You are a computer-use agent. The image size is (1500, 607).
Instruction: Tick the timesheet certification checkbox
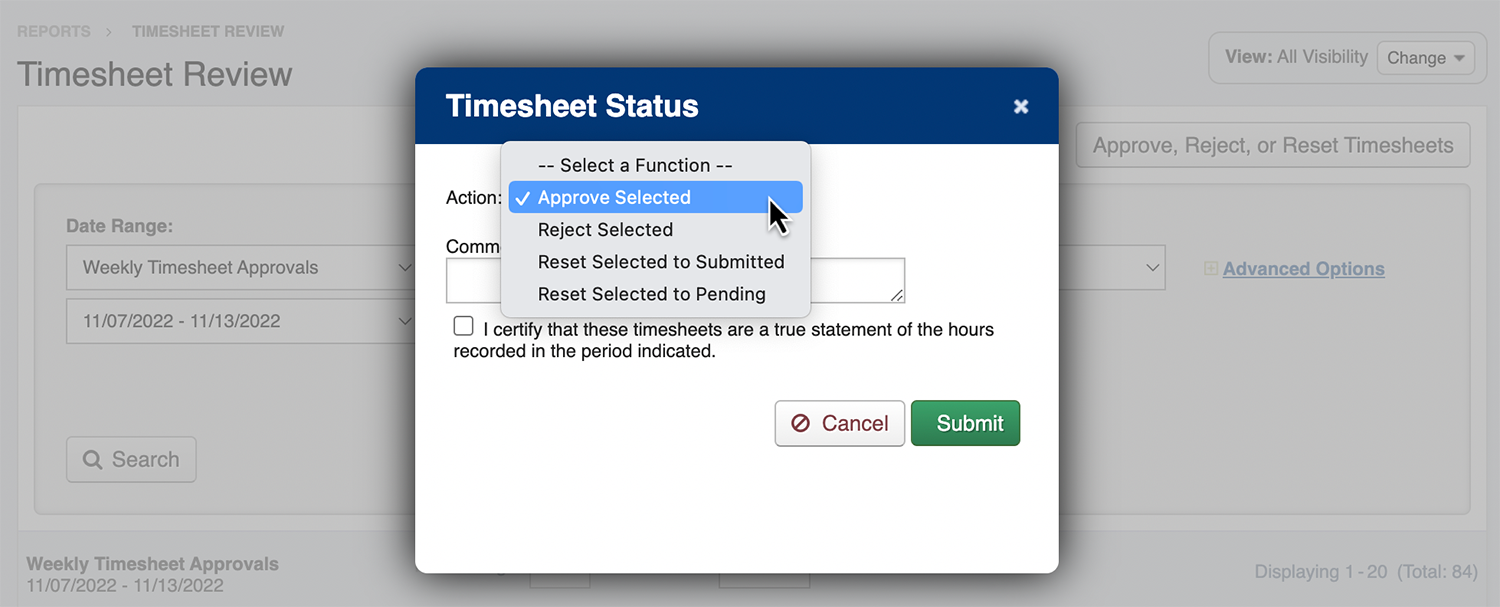(464, 326)
